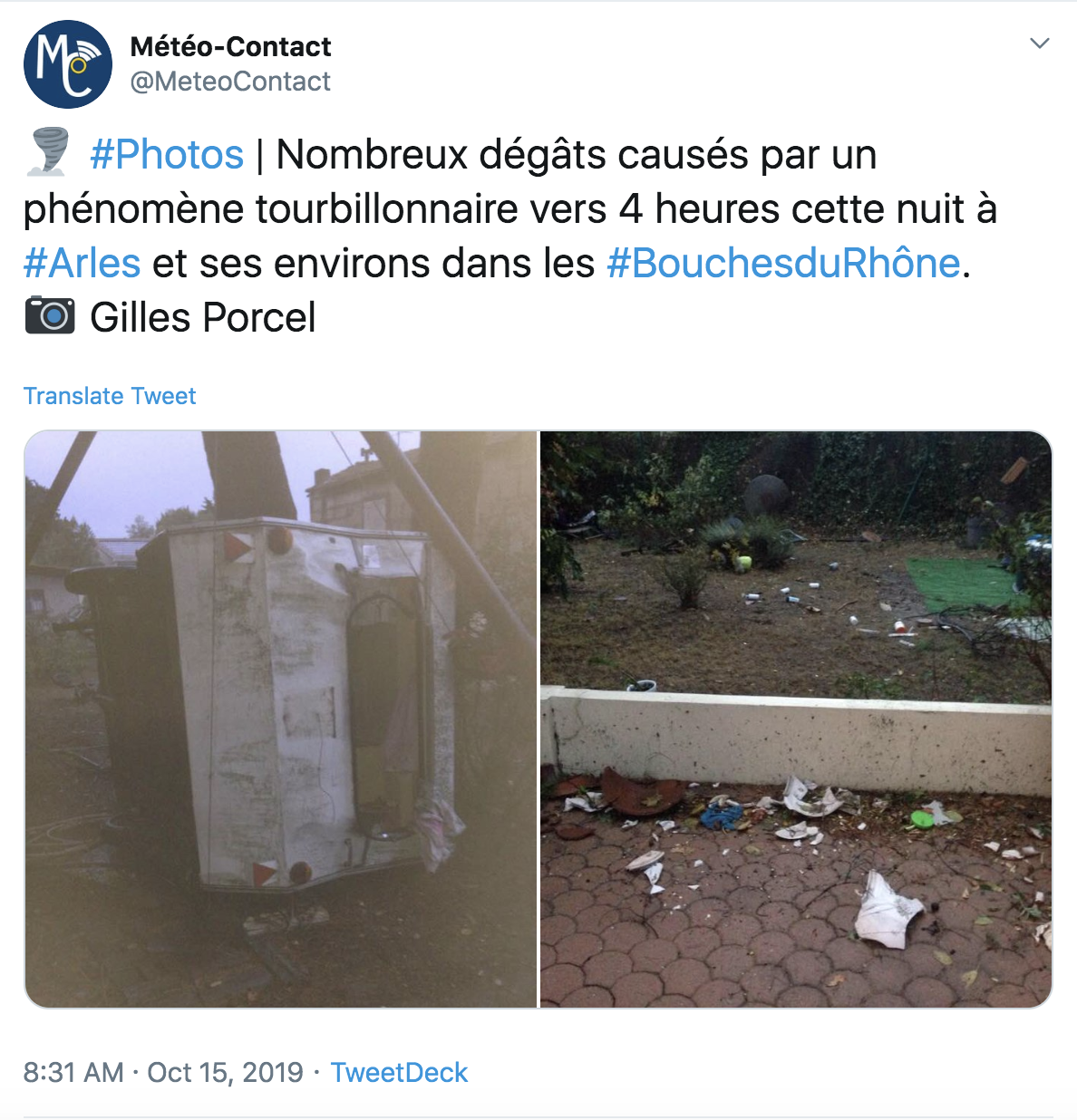Click the 8:31 AM timestamp
This screenshot has width=1077, height=1120.
tap(73, 1072)
